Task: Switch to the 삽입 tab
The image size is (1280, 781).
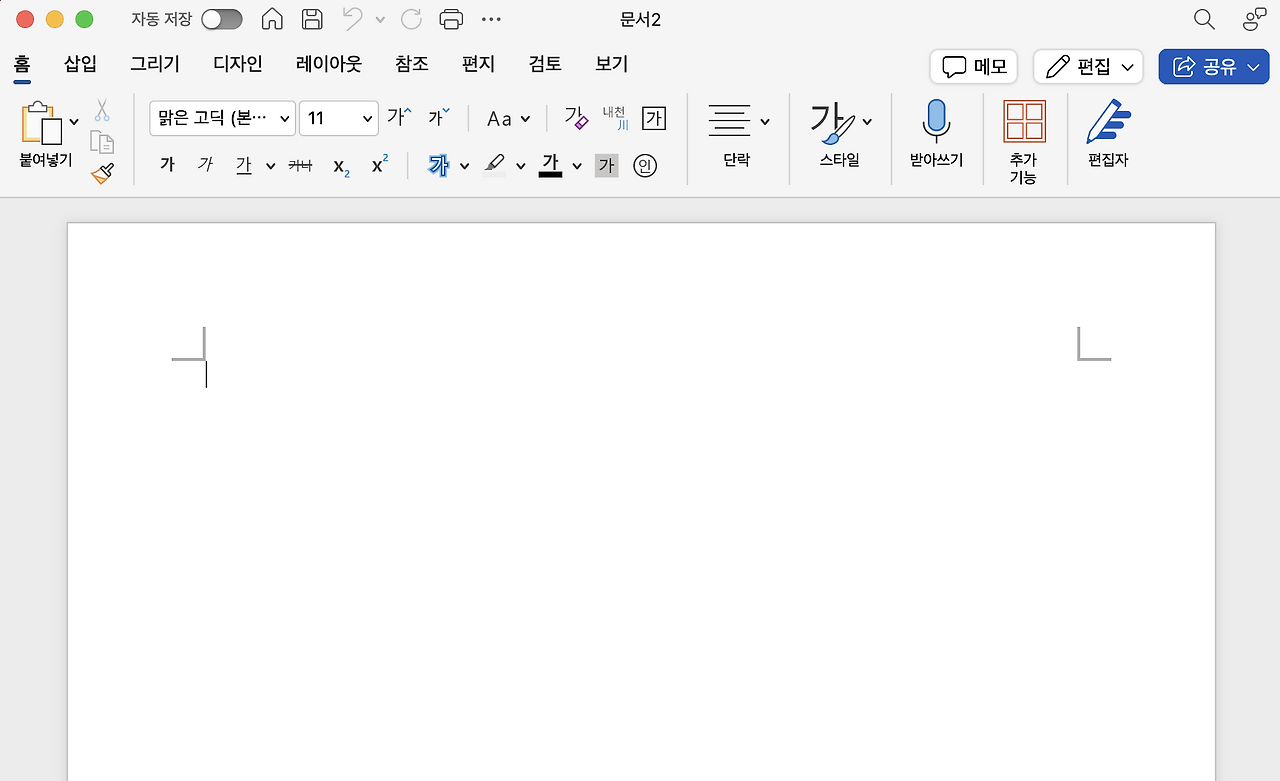Action: coord(80,64)
